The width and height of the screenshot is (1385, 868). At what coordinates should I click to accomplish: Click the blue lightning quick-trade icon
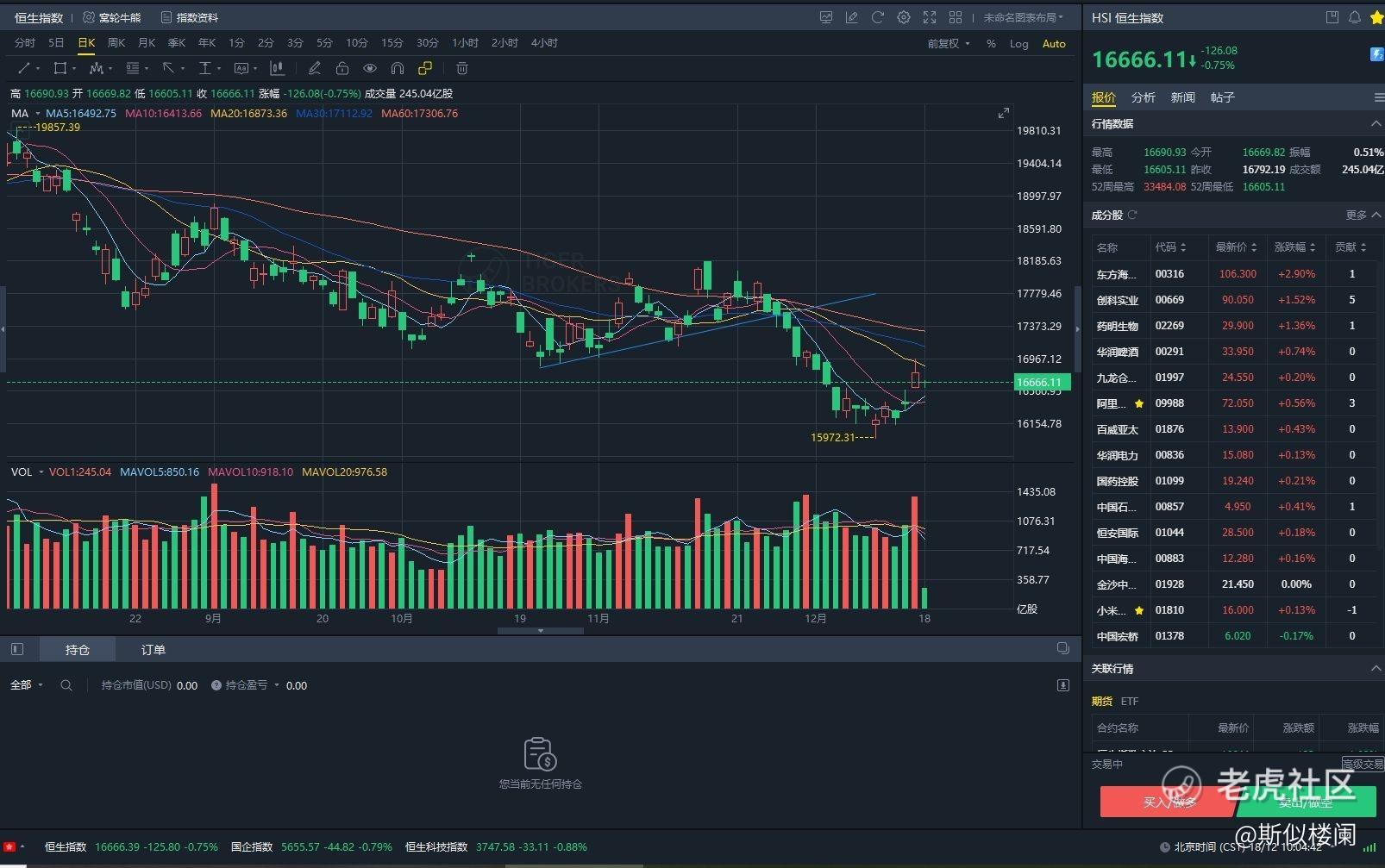[1377, 54]
